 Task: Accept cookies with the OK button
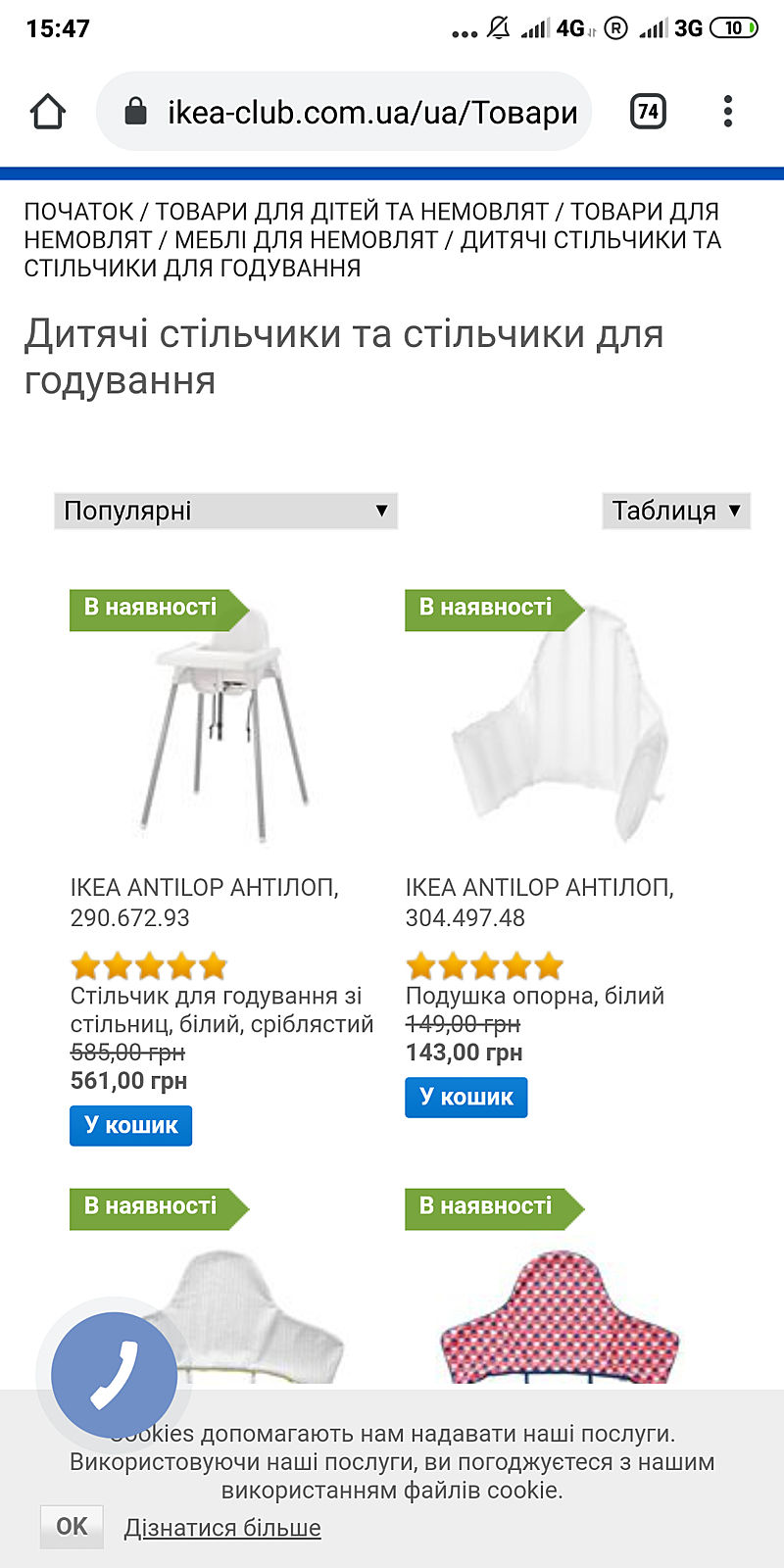[72, 1526]
